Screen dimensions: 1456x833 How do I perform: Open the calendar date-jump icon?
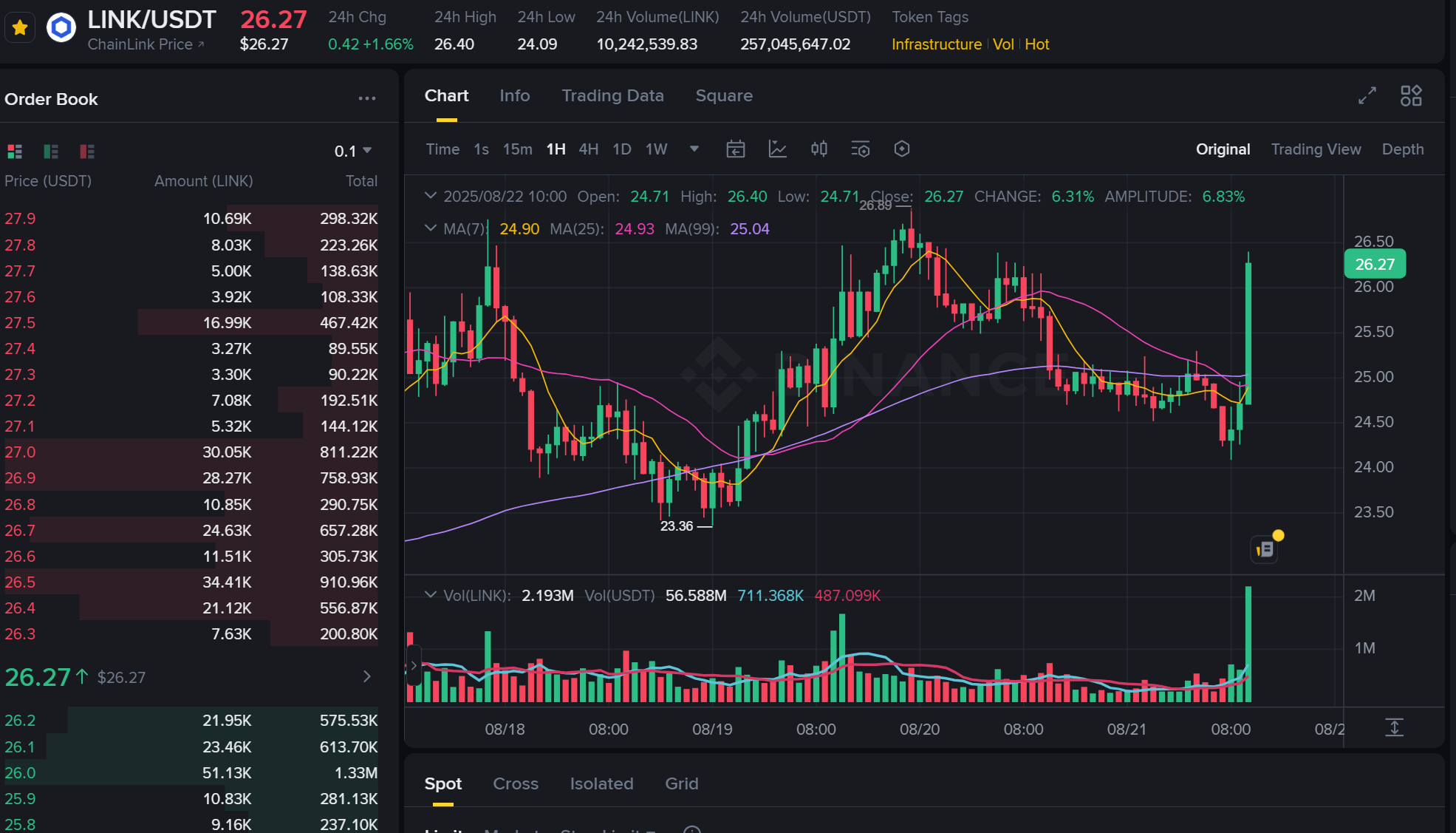pyautogui.click(x=735, y=149)
